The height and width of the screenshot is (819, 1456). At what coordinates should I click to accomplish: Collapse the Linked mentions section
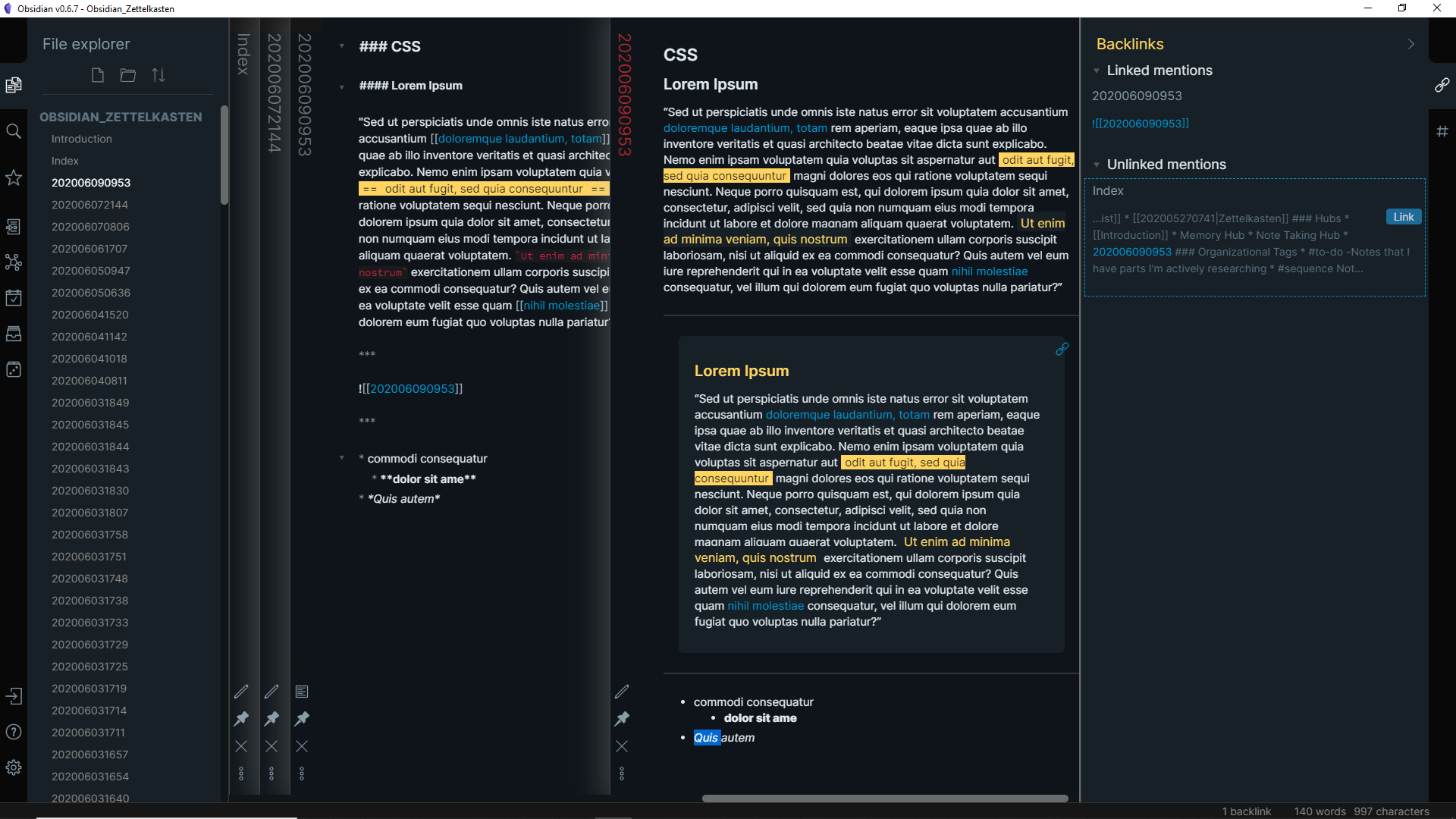pos(1097,71)
